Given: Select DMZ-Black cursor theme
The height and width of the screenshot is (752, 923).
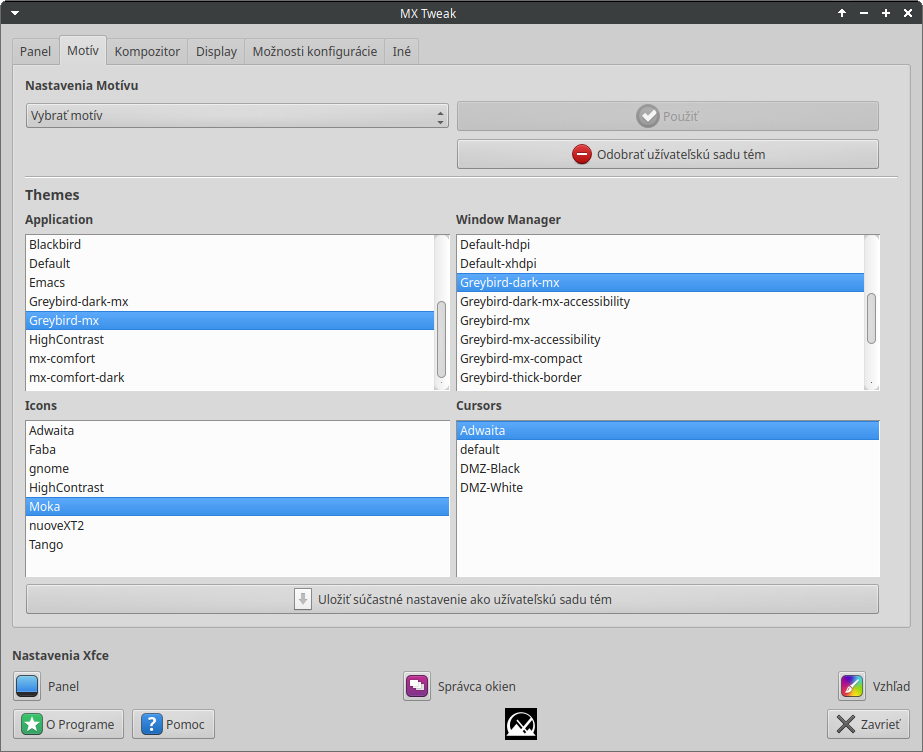Looking at the screenshot, I should pyautogui.click(x=668, y=468).
